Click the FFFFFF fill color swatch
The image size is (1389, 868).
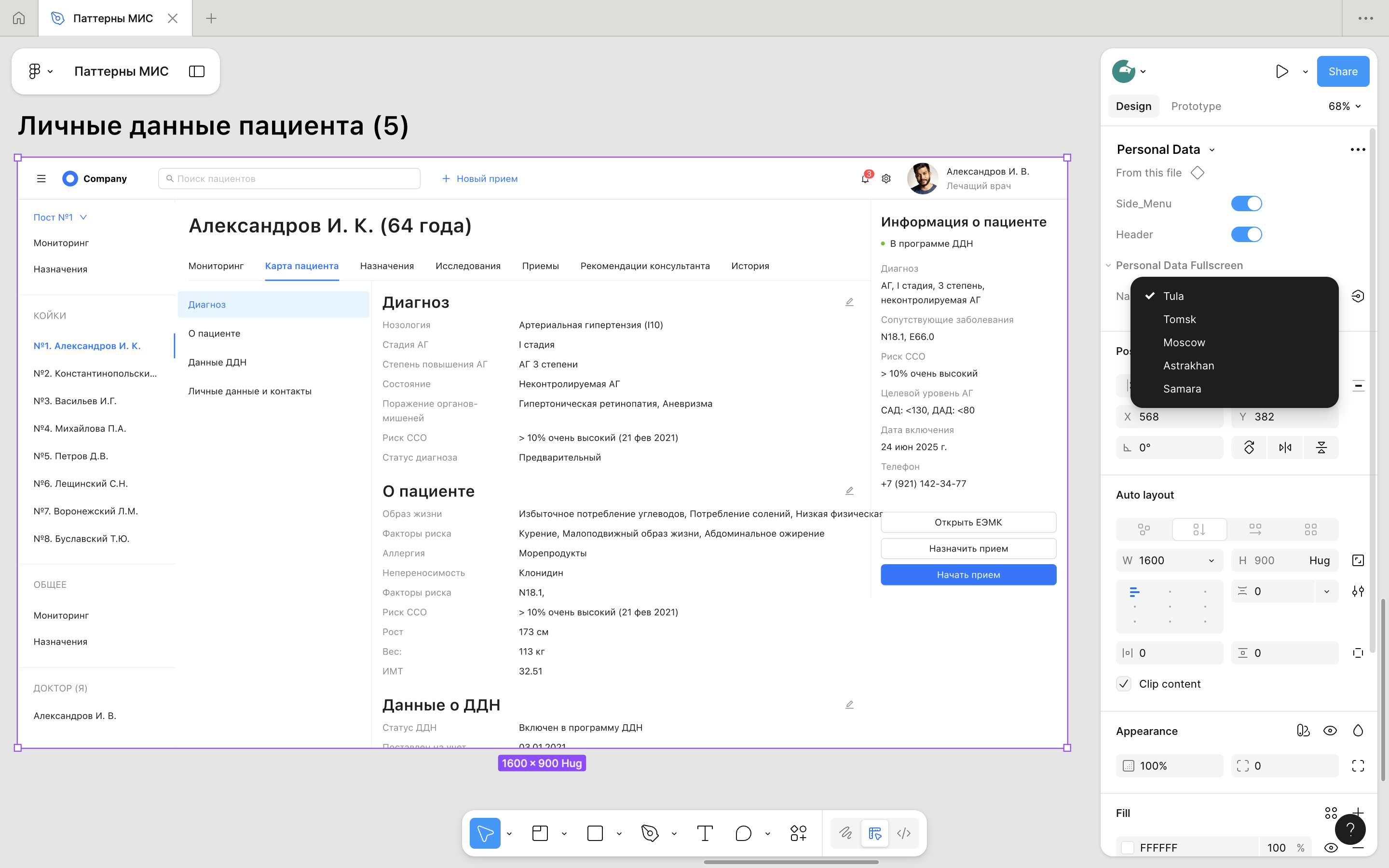coord(1128,847)
